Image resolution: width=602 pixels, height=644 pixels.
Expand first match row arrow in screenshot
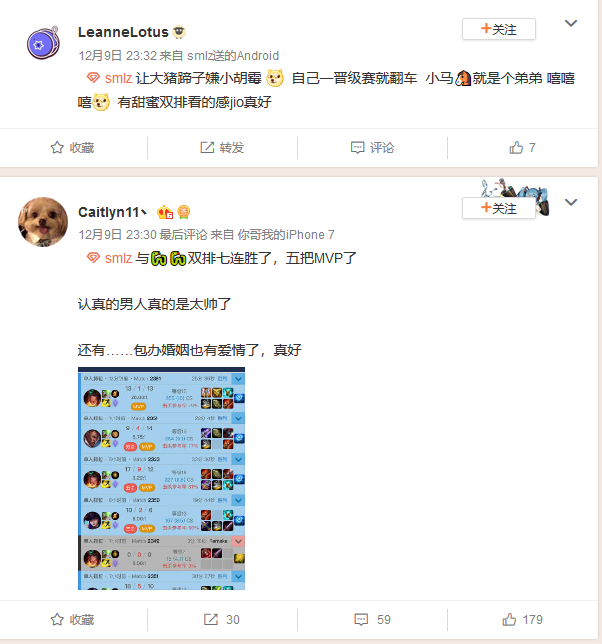[x=238, y=378]
